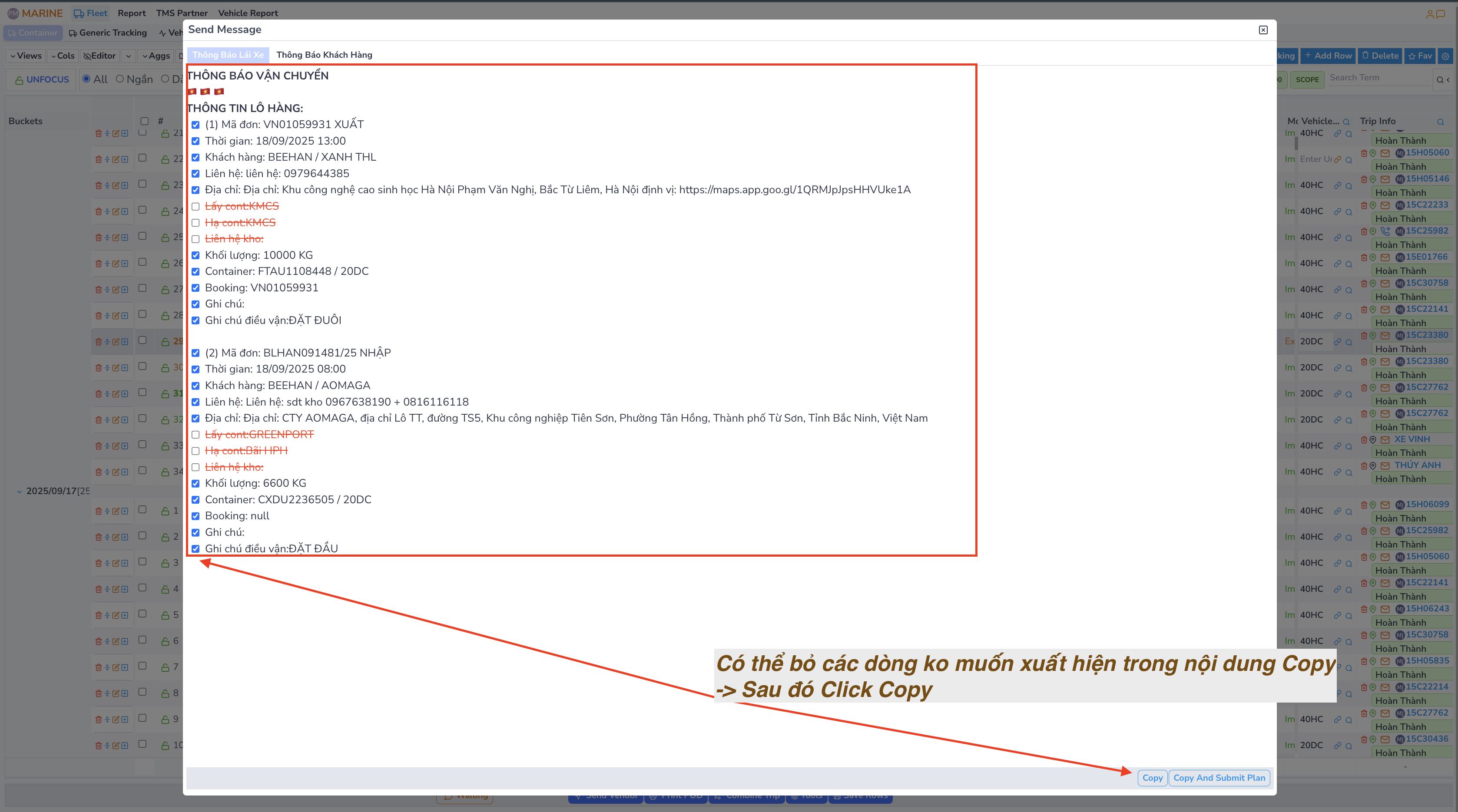Open the Views dropdown
The width and height of the screenshot is (1458, 812).
coord(26,56)
